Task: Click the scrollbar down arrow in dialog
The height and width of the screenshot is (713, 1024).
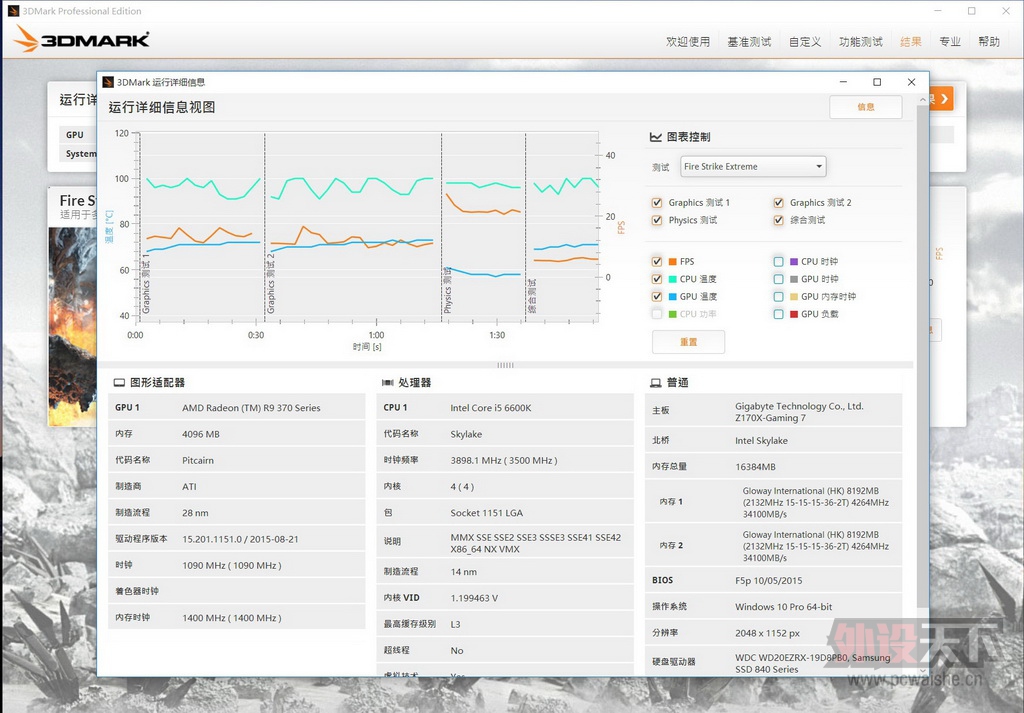Action: coord(922,671)
